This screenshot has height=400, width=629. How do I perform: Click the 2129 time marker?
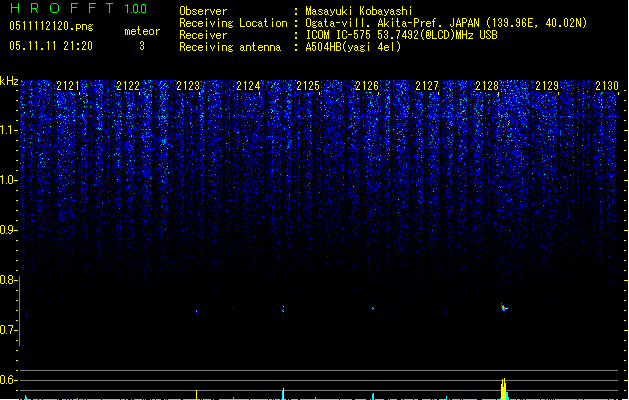547,86
